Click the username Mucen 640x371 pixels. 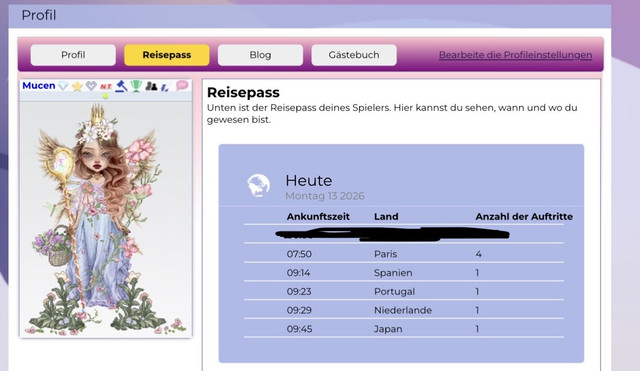point(39,85)
